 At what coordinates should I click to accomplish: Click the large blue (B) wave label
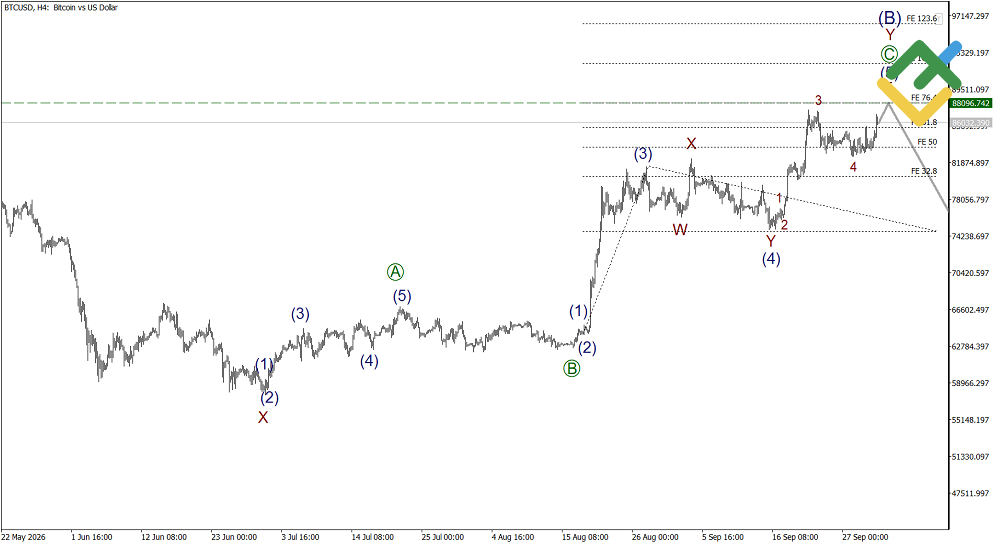(890, 18)
